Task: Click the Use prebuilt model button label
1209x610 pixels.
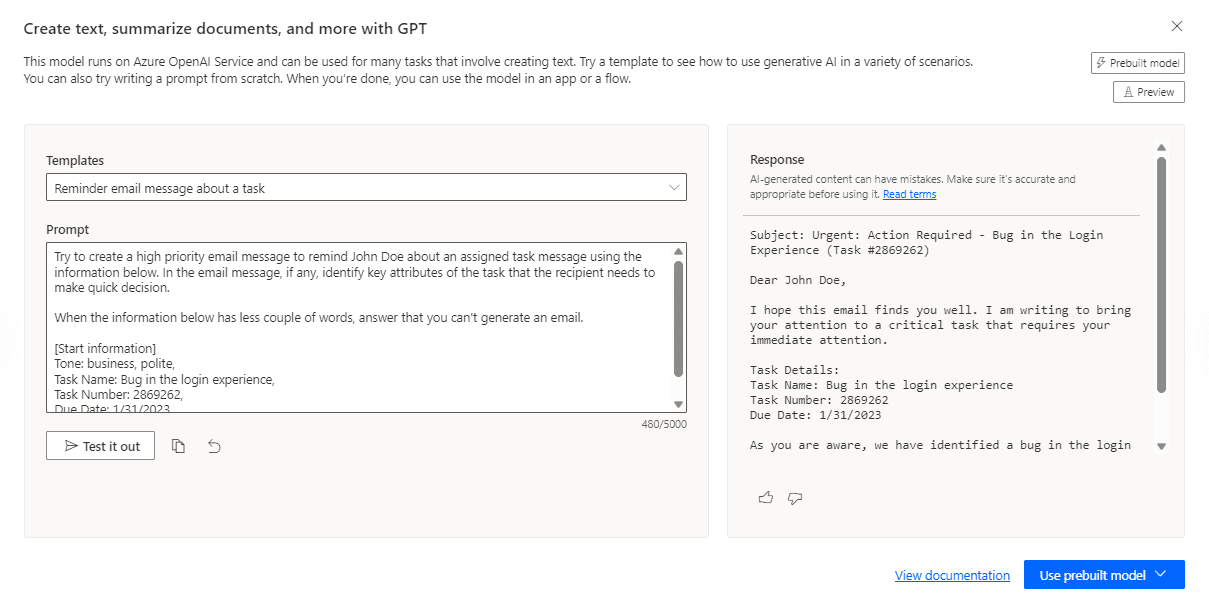Action: click(1092, 575)
